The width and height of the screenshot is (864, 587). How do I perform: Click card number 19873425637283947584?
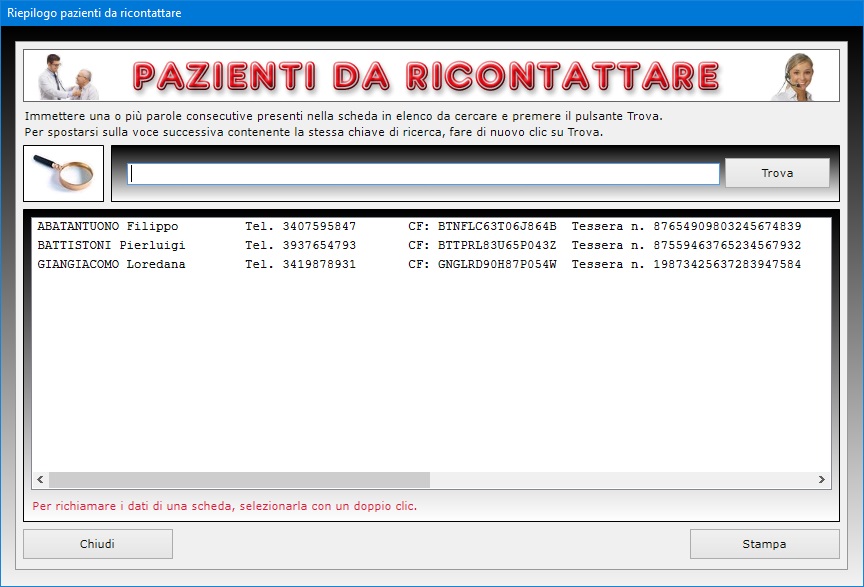coord(727,265)
